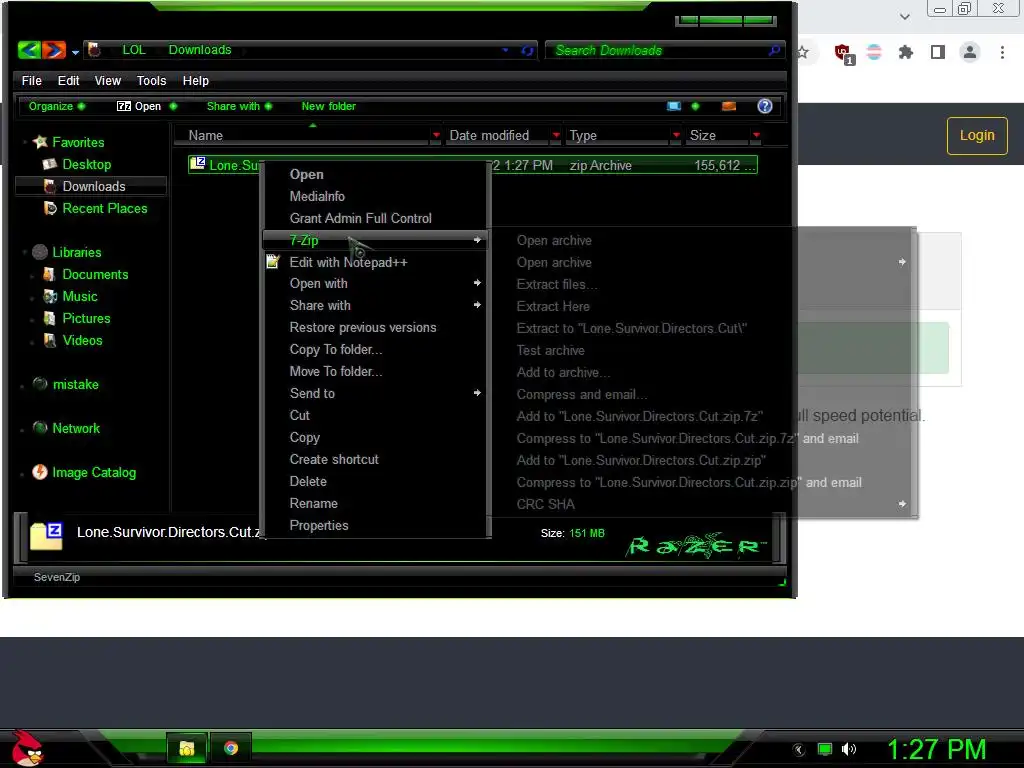Image resolution: width=1024 pixels, height=768 pixels.
Task: Open the File menu
Action: (x=31, y=80)
